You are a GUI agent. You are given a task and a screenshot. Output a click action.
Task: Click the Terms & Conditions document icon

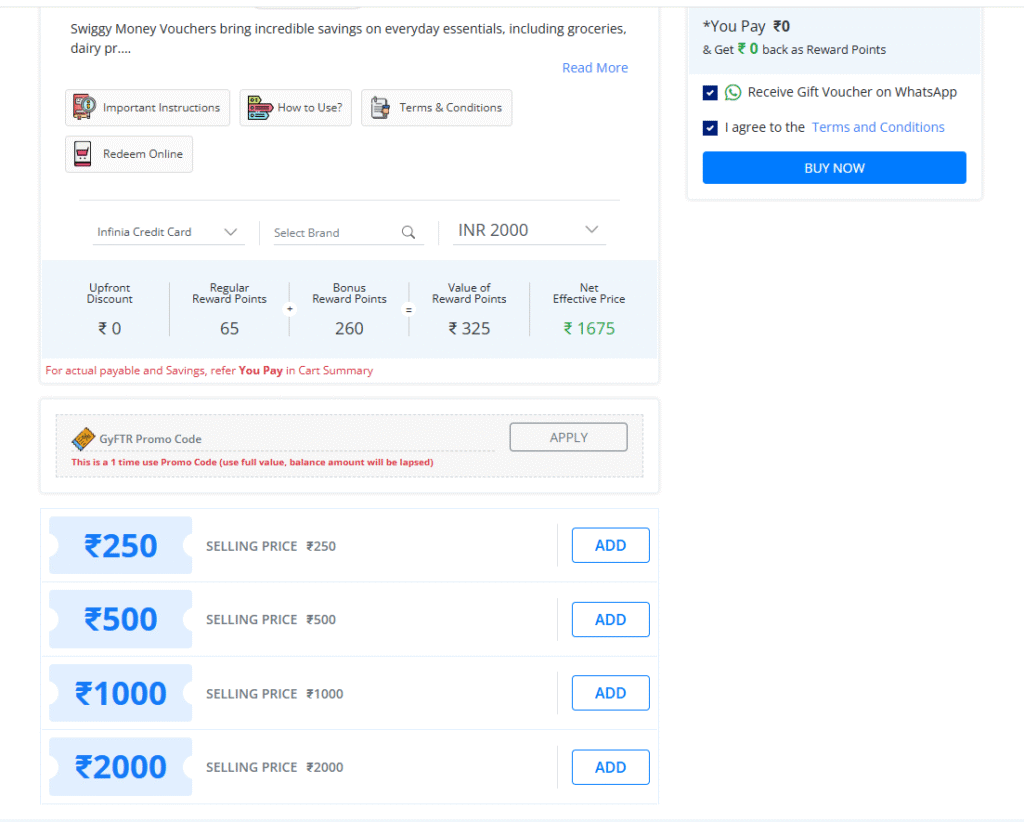380,105
